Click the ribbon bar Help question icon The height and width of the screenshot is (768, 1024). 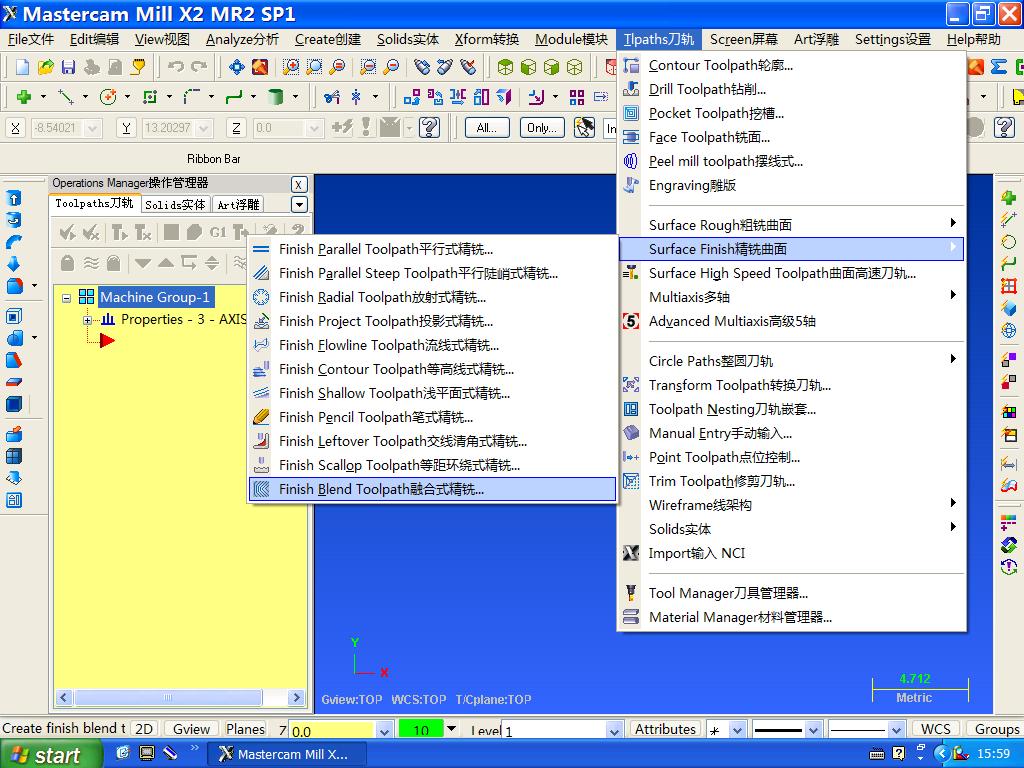[x=430, y=127]
